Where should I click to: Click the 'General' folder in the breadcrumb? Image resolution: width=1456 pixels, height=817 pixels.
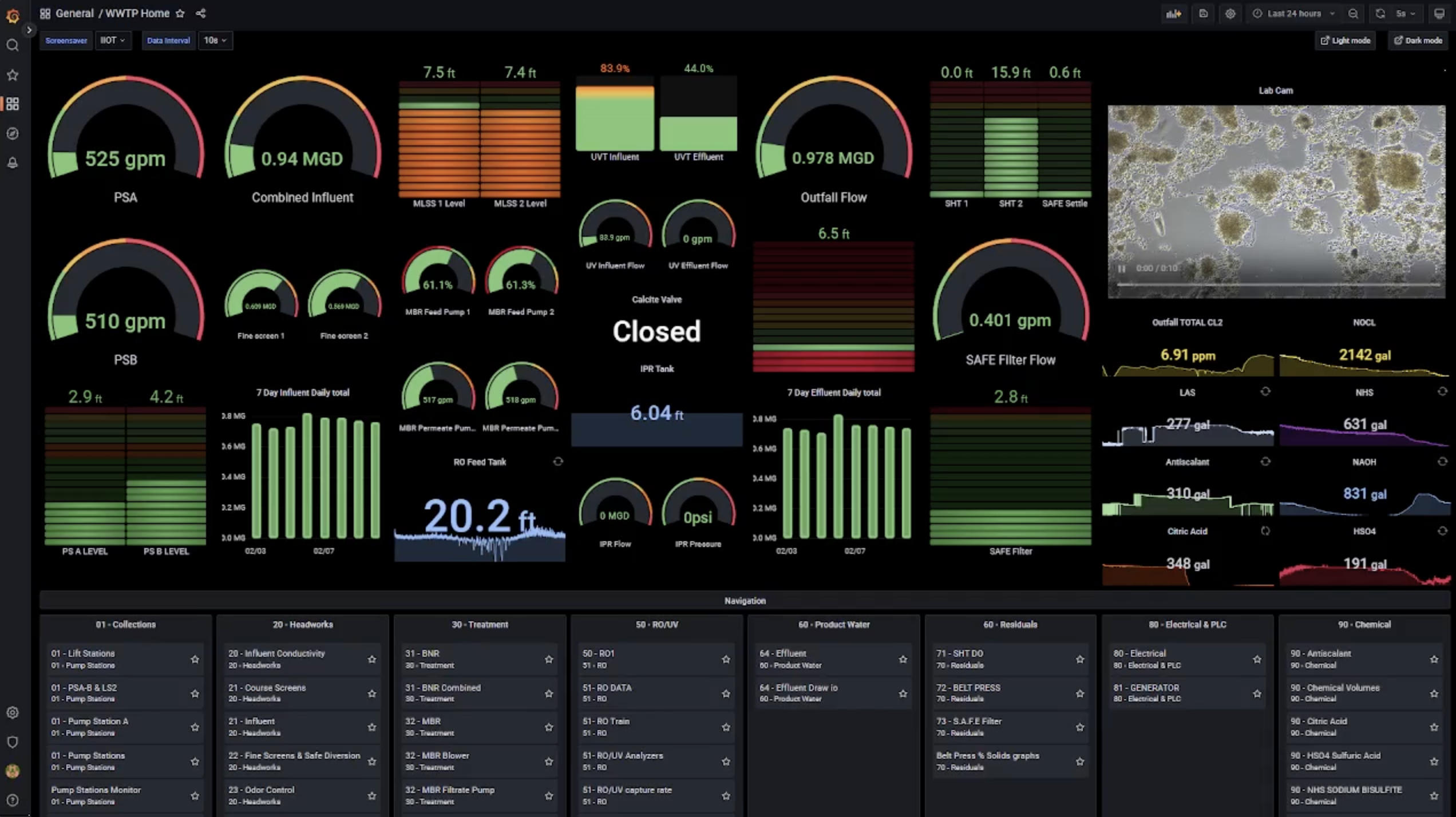coord(75,13)
